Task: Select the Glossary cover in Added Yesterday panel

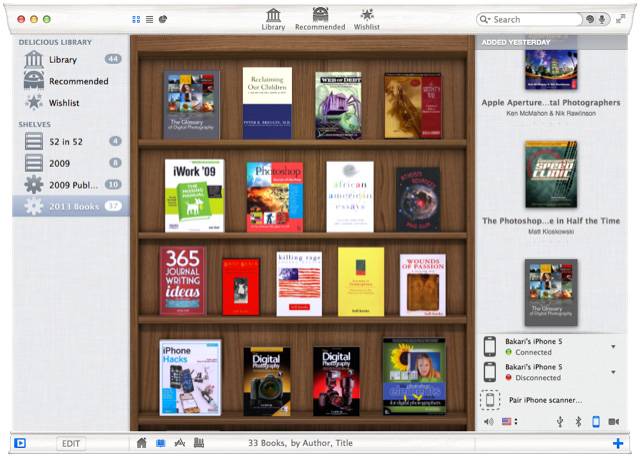Action: 551,292
